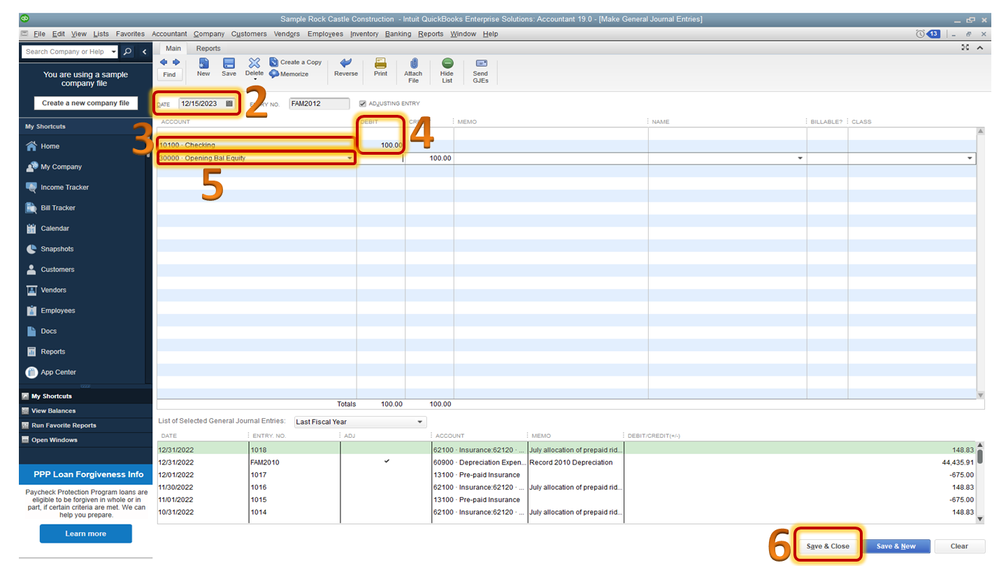Toggle the Adjusting Entry checkbox
The image size is (999, 566).
click(x=363, y=103)
